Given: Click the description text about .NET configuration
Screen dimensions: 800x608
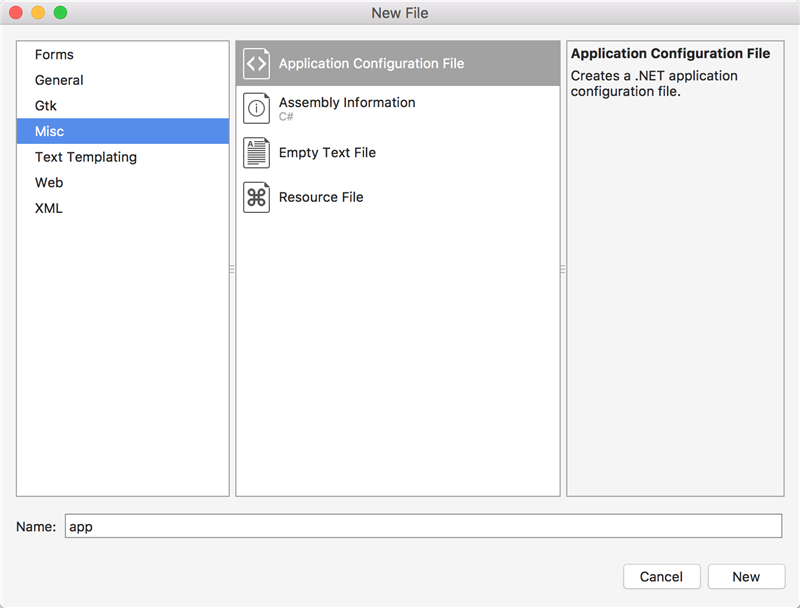Looking at the screenshot, I should coord(654,84).
